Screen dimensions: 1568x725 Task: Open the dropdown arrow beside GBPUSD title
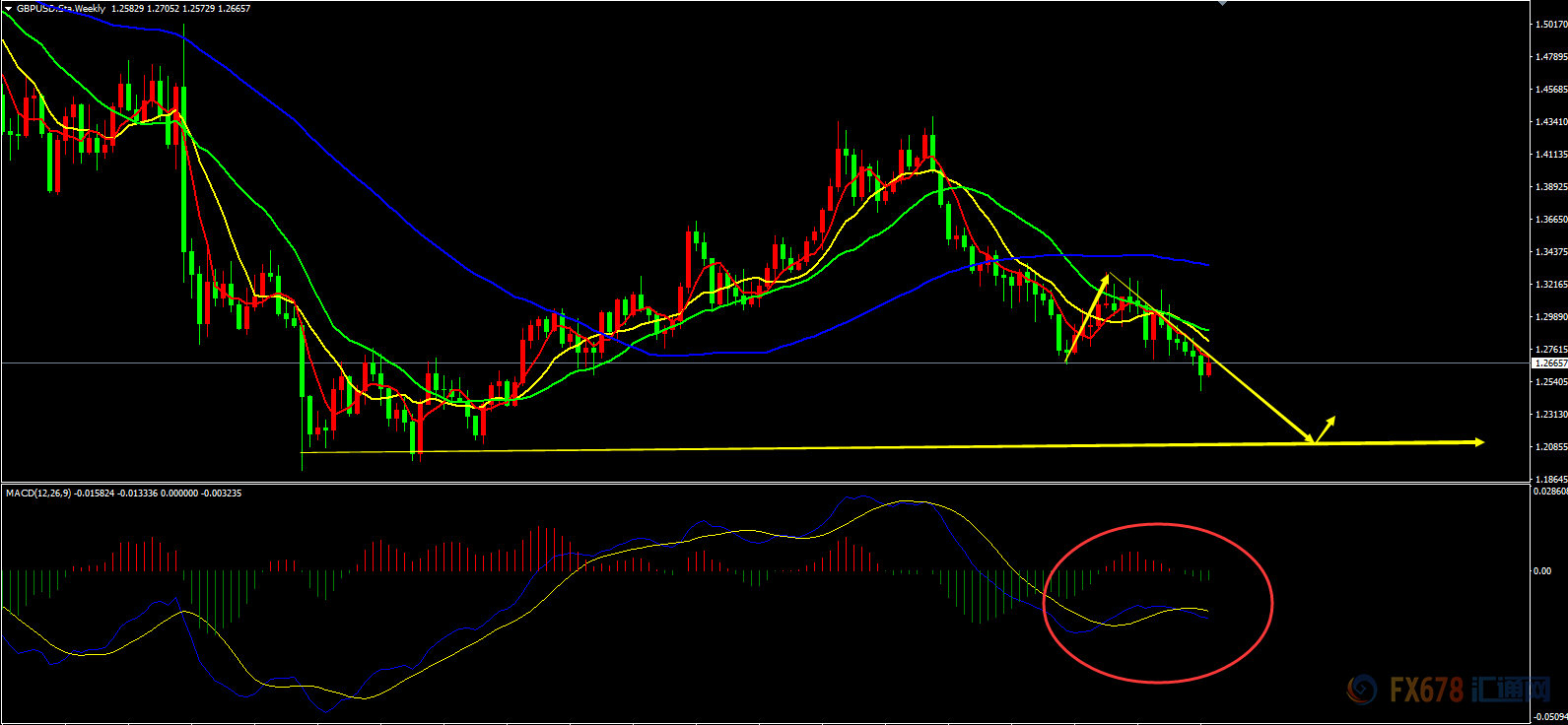(8, 9)
